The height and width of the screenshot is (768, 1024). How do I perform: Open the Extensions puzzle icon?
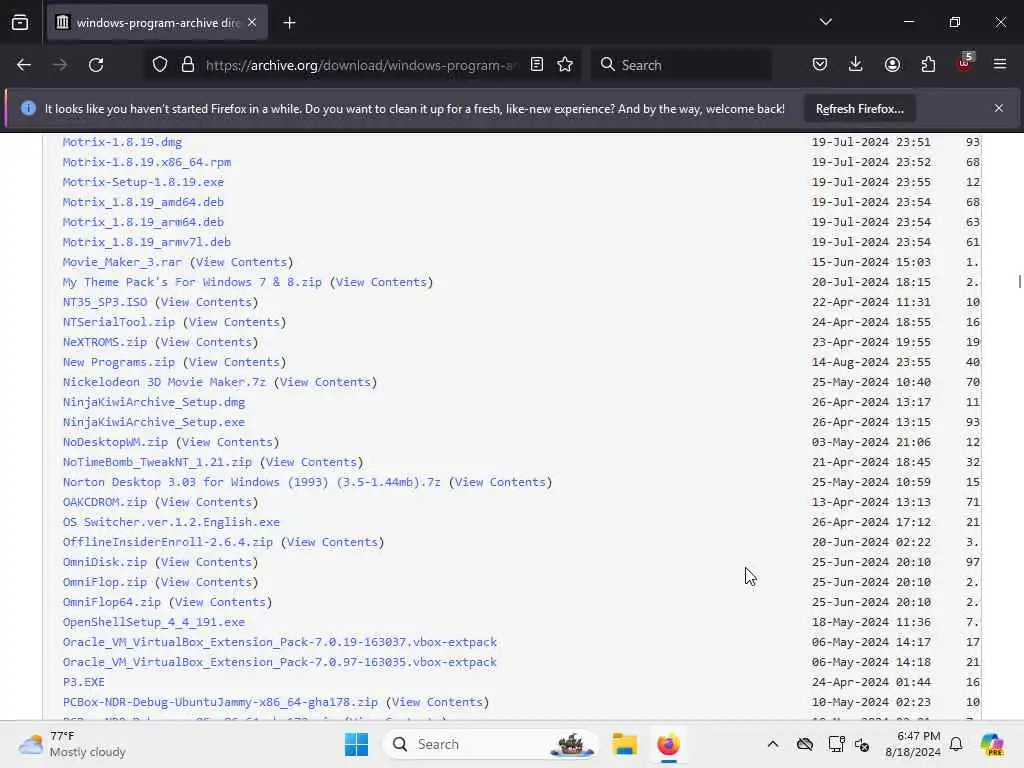tap(928, 65)
